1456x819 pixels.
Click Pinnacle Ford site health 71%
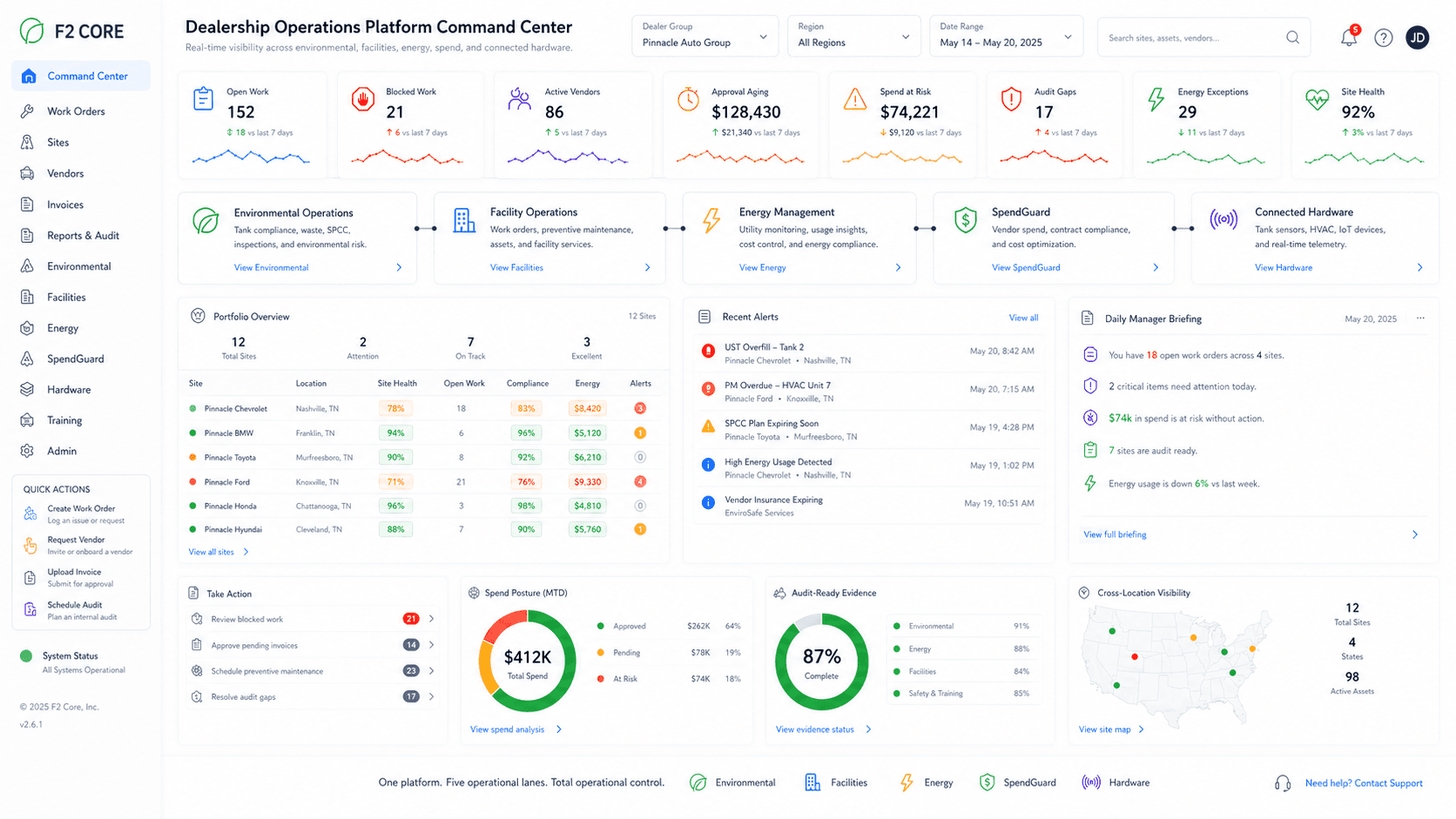pyautogui.click(x=395, y=481)
